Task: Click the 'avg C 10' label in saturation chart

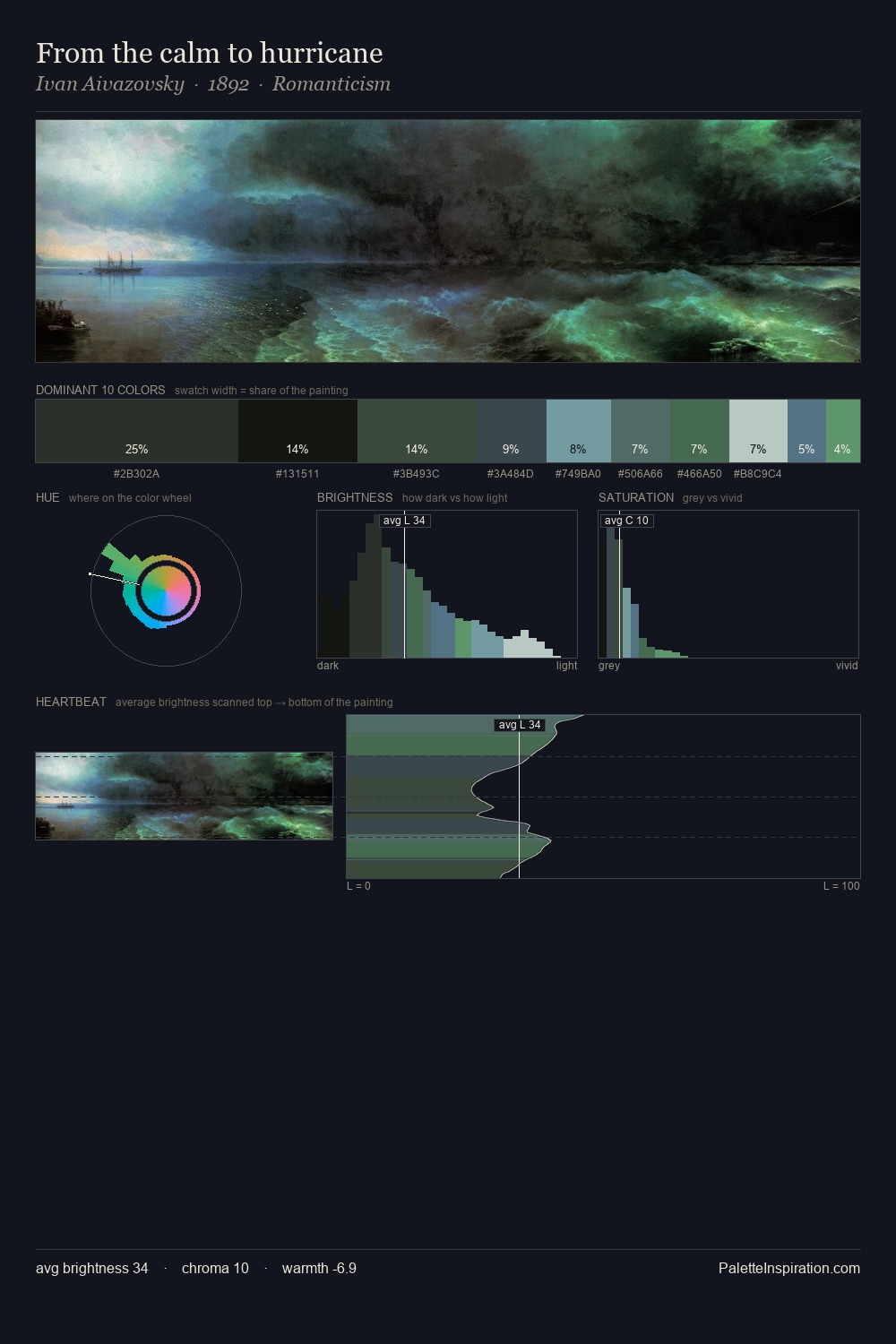Action: pyautogui.click(x=626, y=521)
